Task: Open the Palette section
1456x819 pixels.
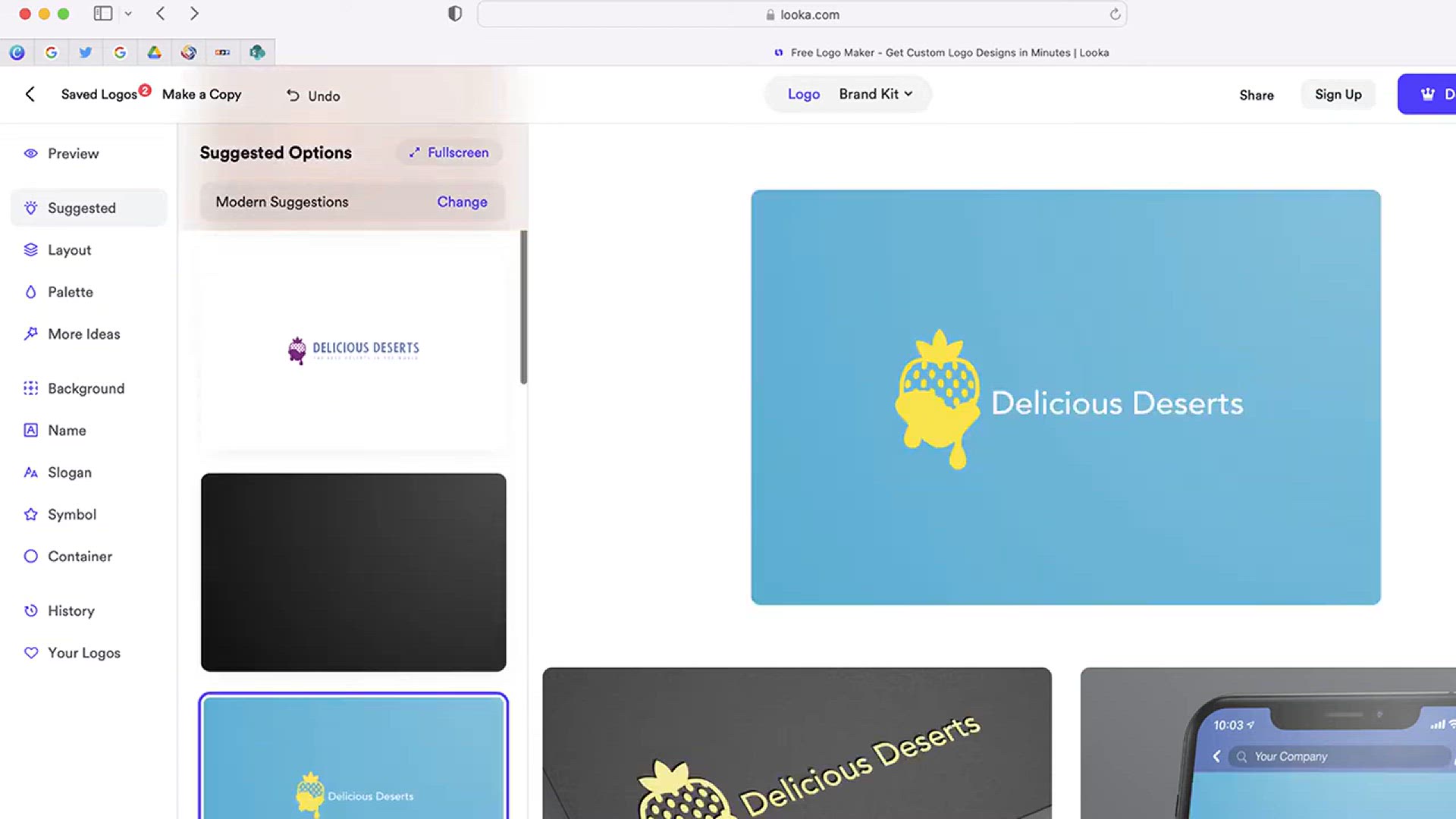Action: point(89,292)
